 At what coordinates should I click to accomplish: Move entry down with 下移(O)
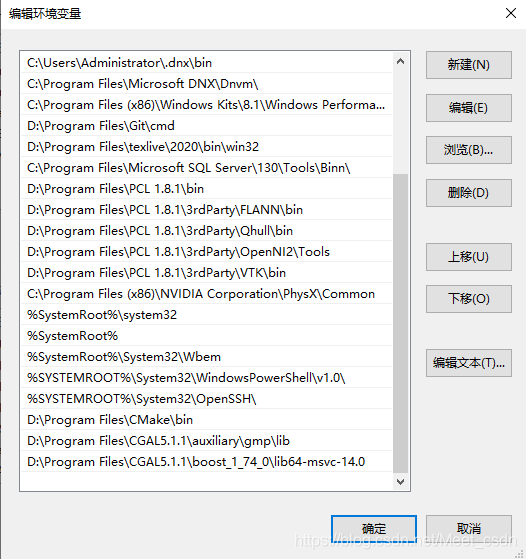tap(469, 299)
